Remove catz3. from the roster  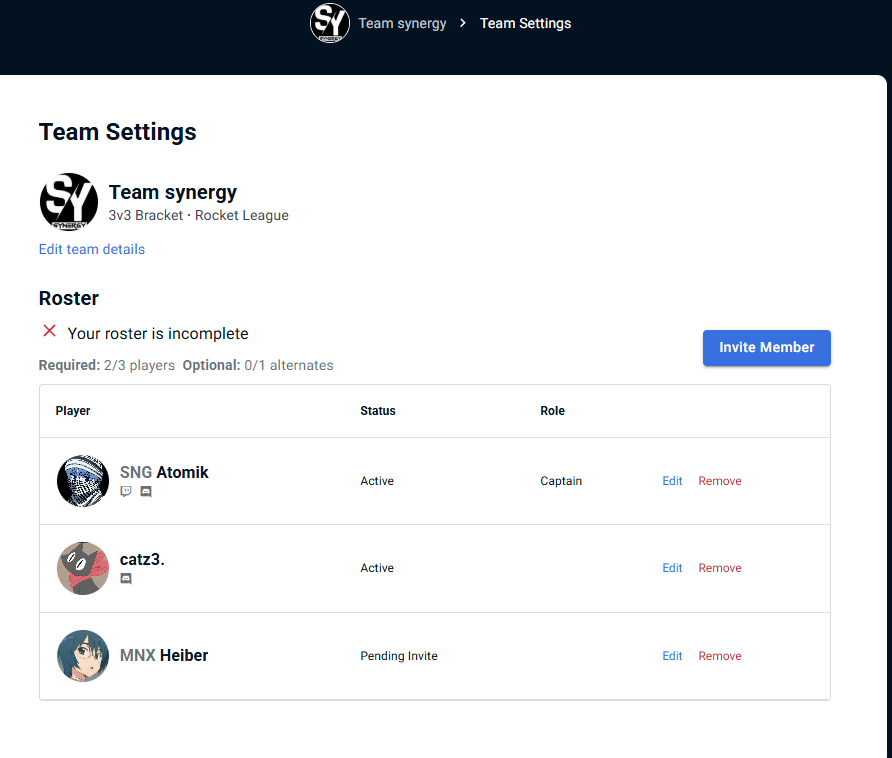(720, 568)
